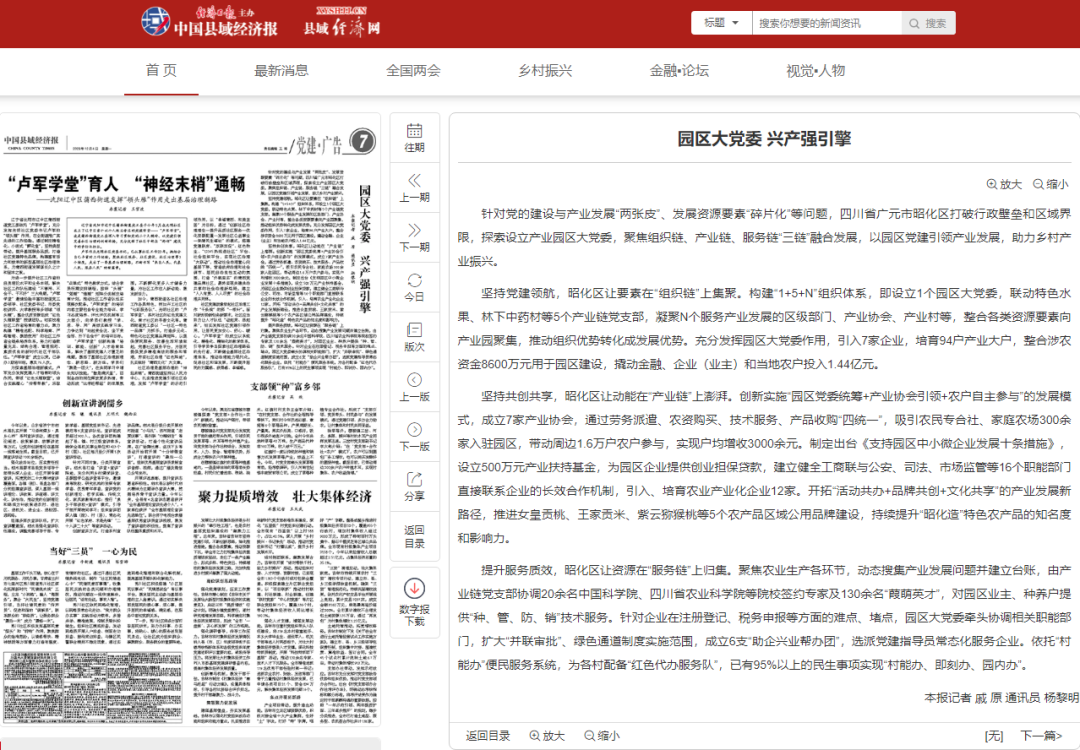Viewport: 1080px width, 750px height.
Task: Open the 往期 calendar icon
Action: (415, 138)
